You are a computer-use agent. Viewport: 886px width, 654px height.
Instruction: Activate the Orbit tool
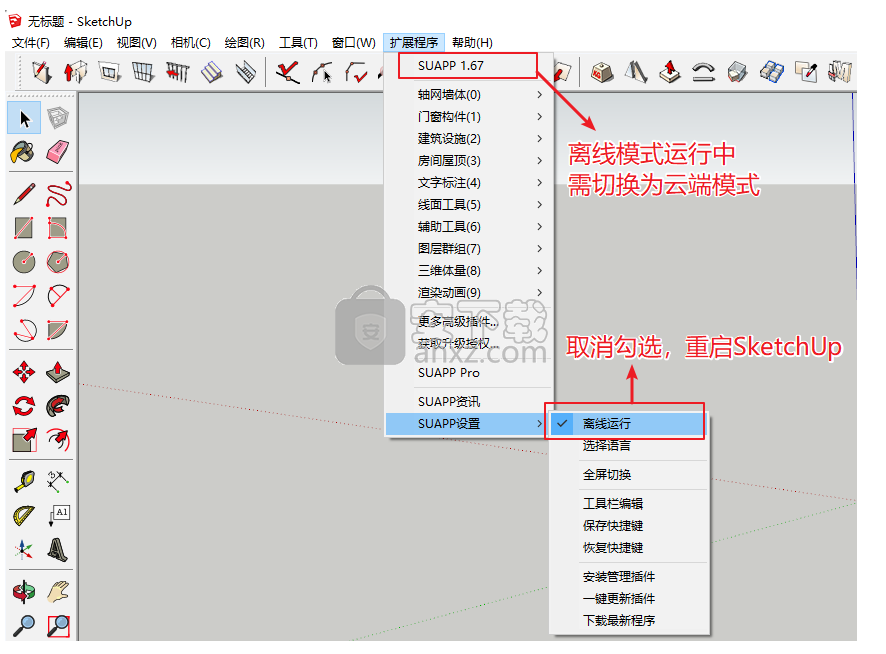(x=24, y=591)
